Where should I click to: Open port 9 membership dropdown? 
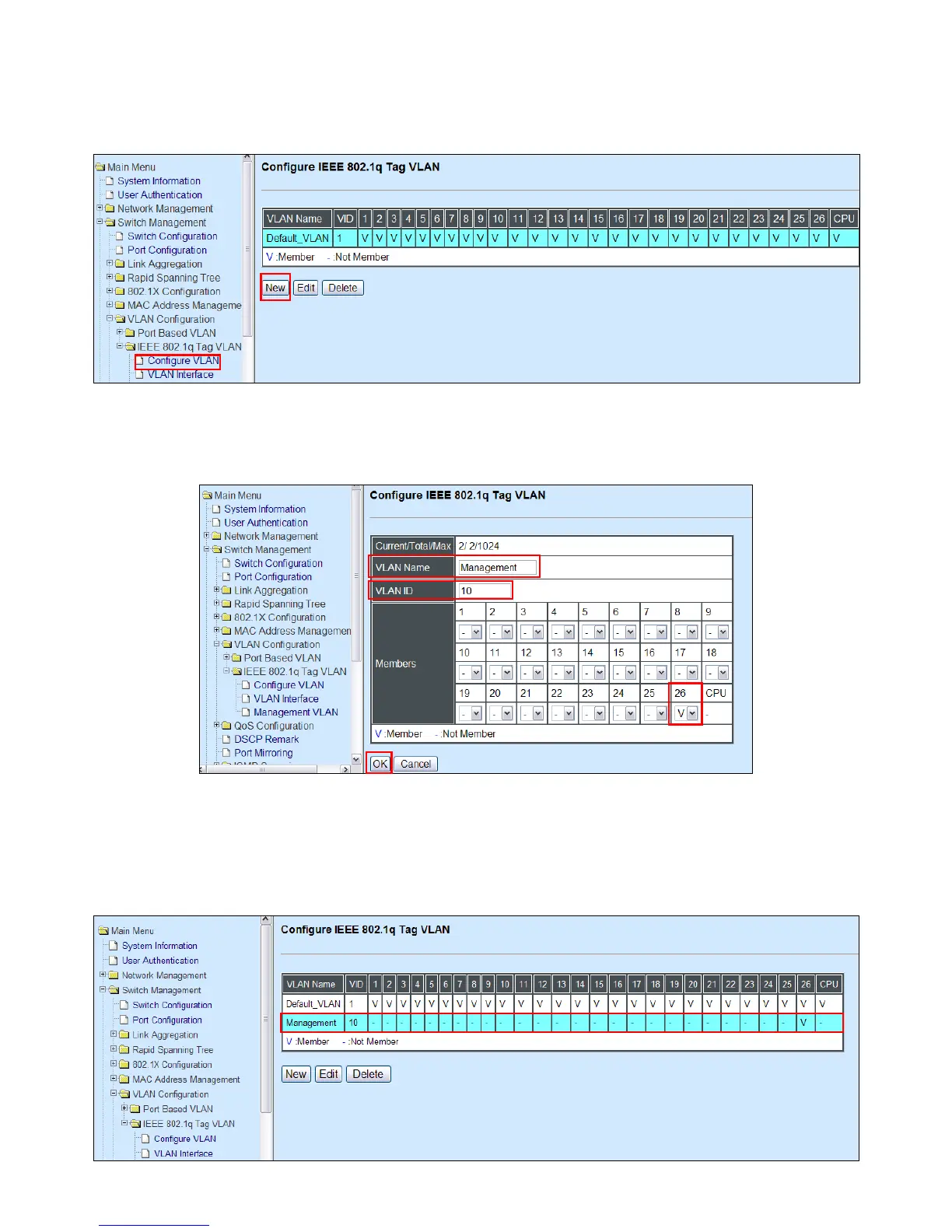click(717, 632)
